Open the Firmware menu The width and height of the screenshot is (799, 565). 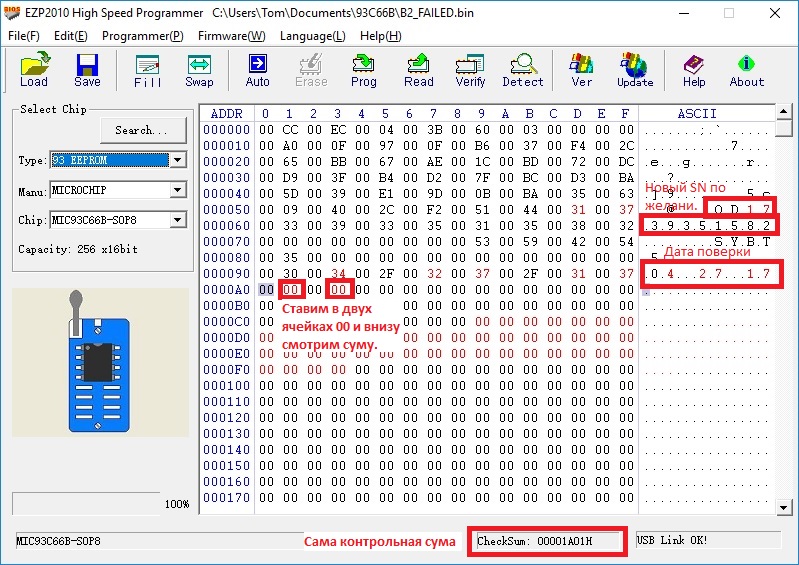point(231,36)
